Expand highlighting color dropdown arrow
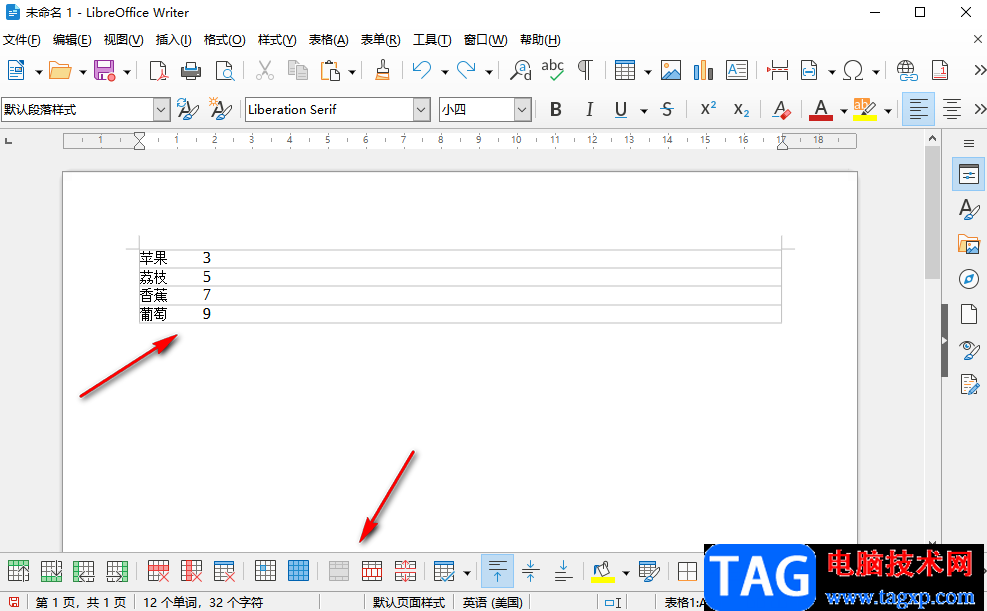 [x=888, y=111]
